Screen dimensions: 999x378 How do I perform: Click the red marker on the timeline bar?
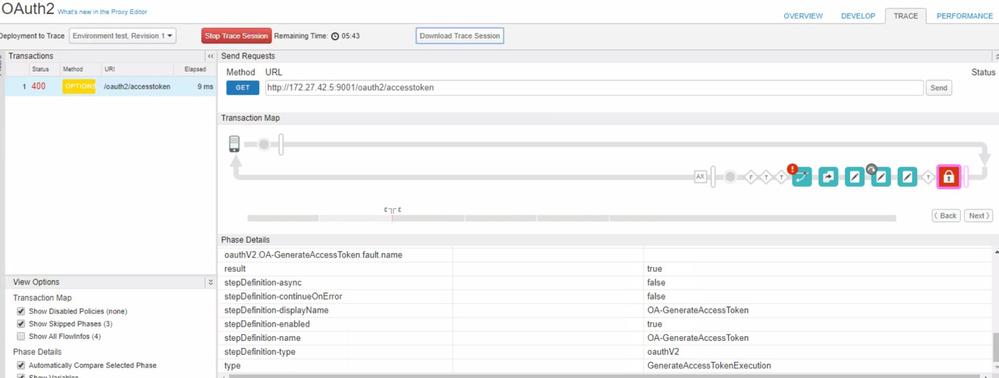point(392,217)
